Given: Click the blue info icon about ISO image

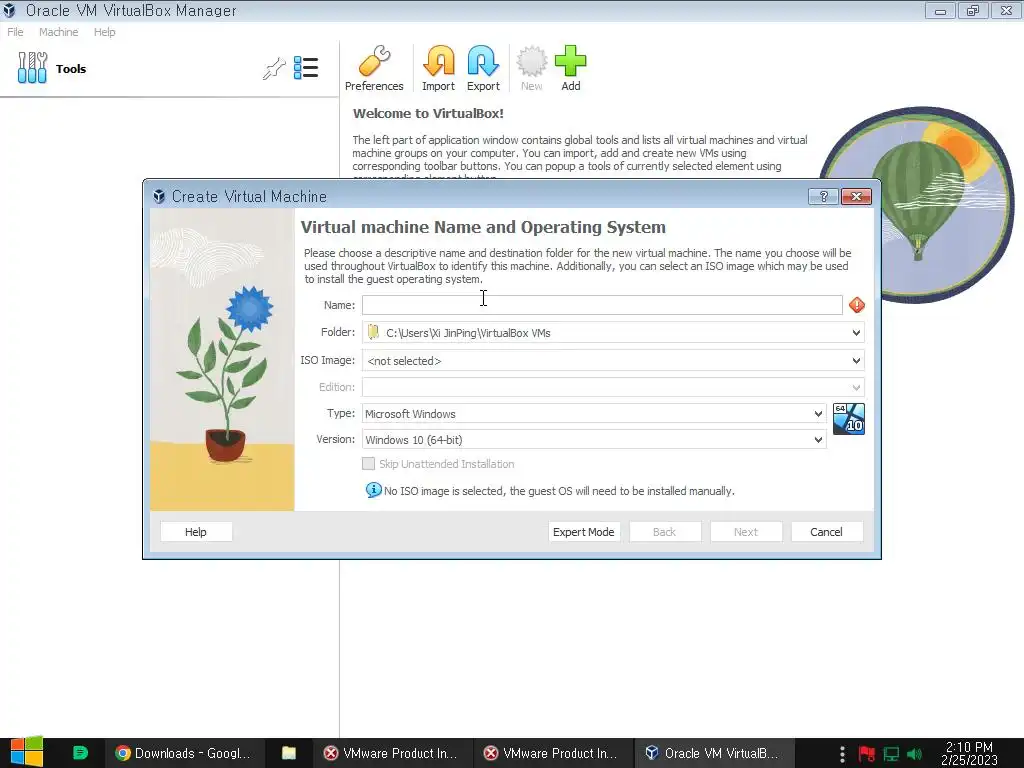Looking at the screenshot, I should (374, 490).
